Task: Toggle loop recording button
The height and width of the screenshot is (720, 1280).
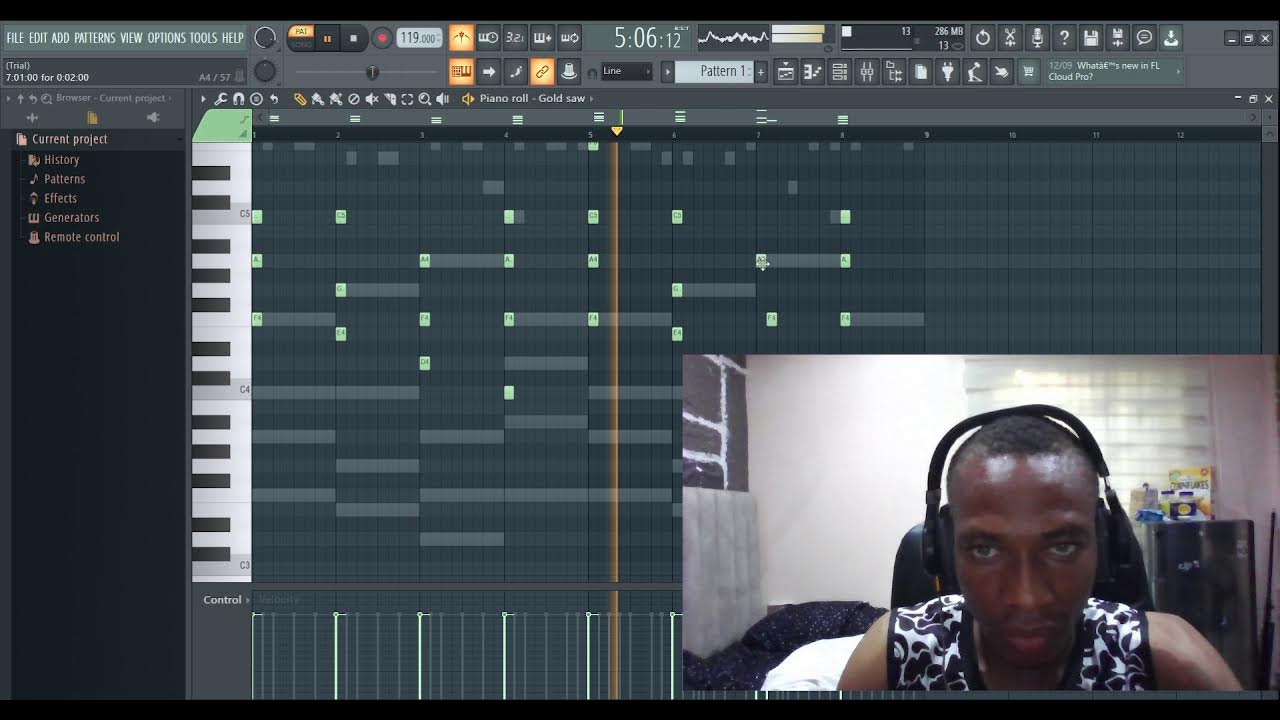Action: click(569, 38)
